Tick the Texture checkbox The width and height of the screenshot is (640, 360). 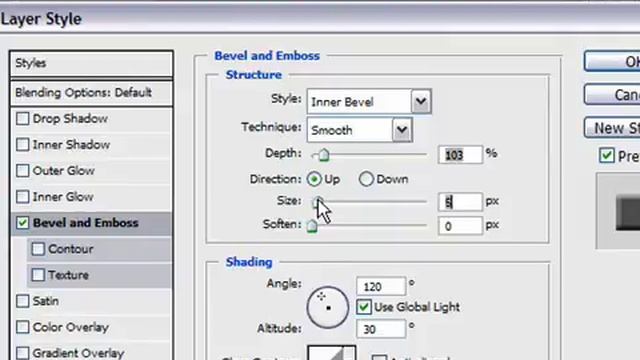(38, 275)
